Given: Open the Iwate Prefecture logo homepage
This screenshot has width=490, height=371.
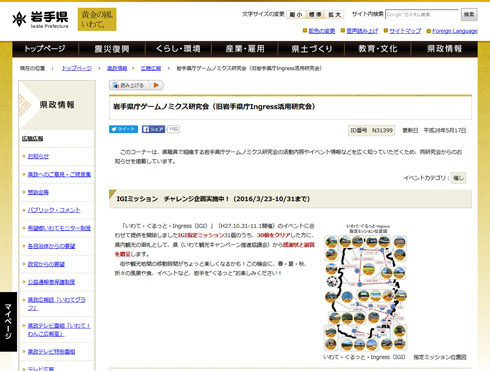Looking at the screenshot, I should (40, 19).
